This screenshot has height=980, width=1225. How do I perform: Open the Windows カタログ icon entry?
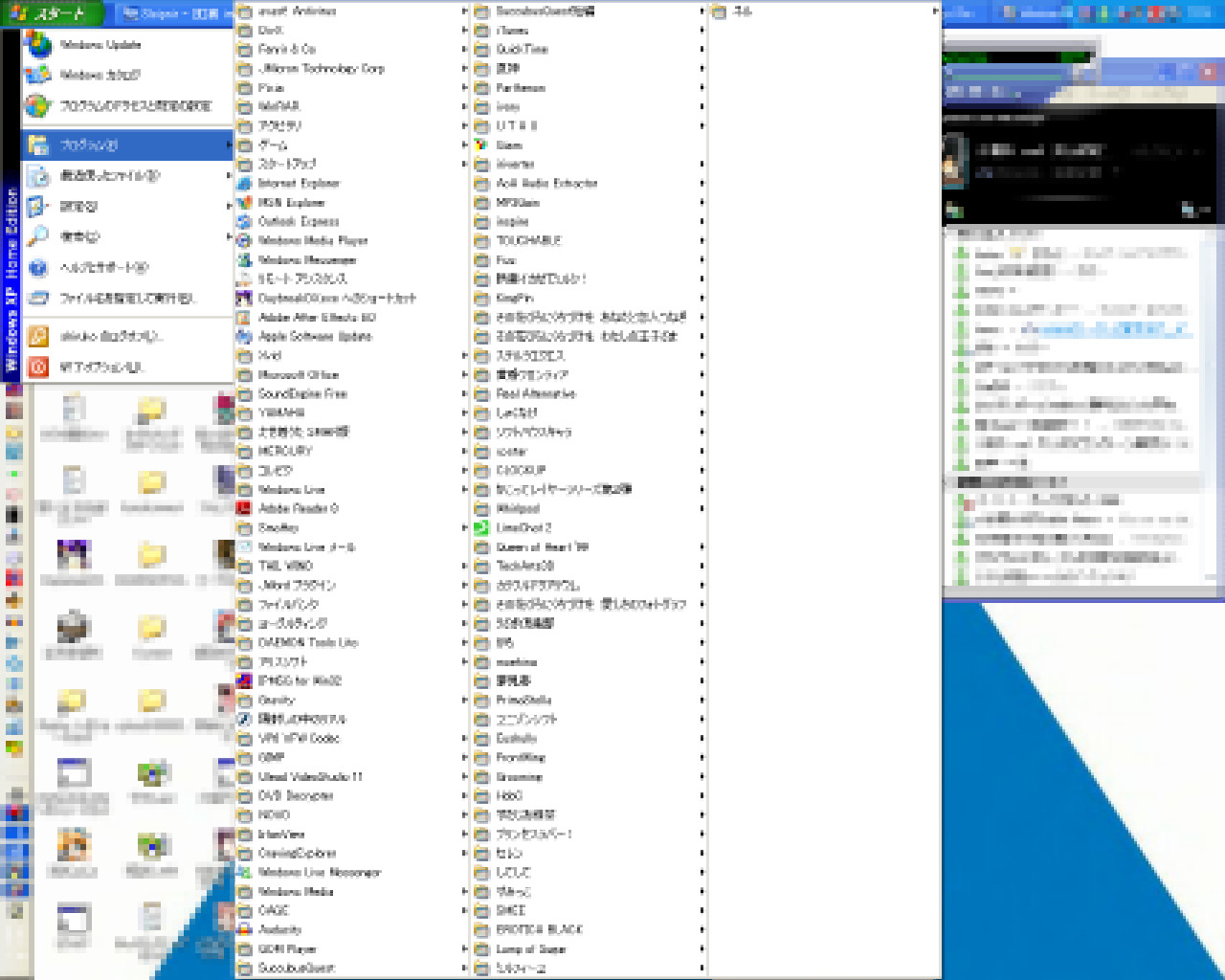point(38,75)
